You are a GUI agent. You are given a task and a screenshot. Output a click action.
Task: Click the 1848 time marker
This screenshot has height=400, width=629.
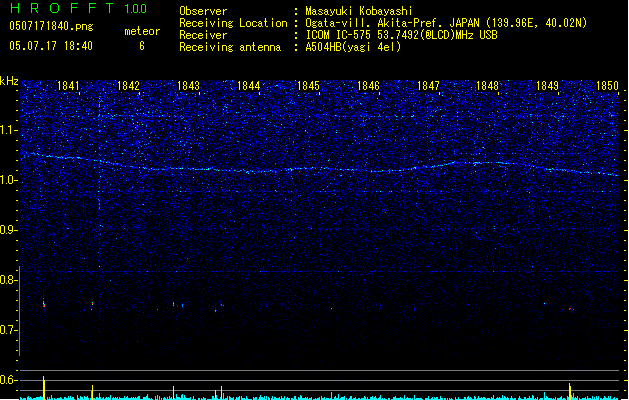point(487,86)
